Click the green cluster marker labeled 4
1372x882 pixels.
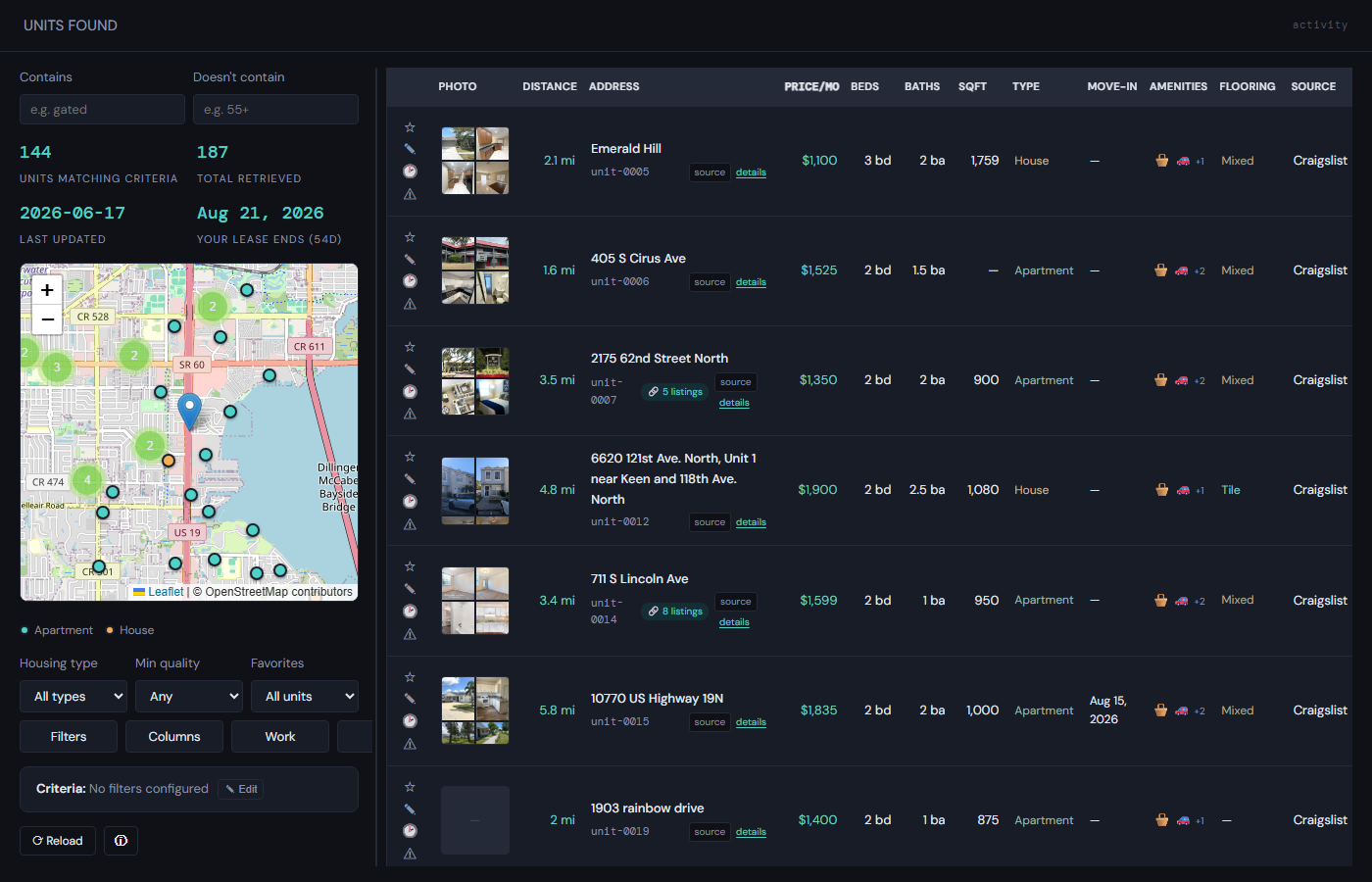tap(87, 480)
